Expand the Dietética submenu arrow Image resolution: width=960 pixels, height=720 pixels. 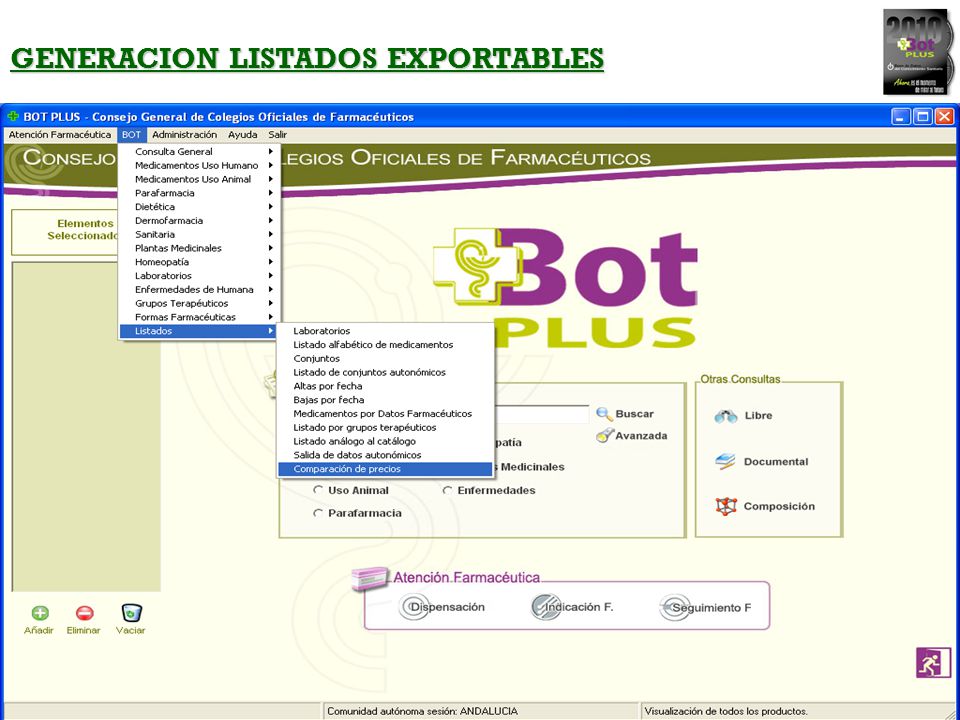(x=271, y=206)
